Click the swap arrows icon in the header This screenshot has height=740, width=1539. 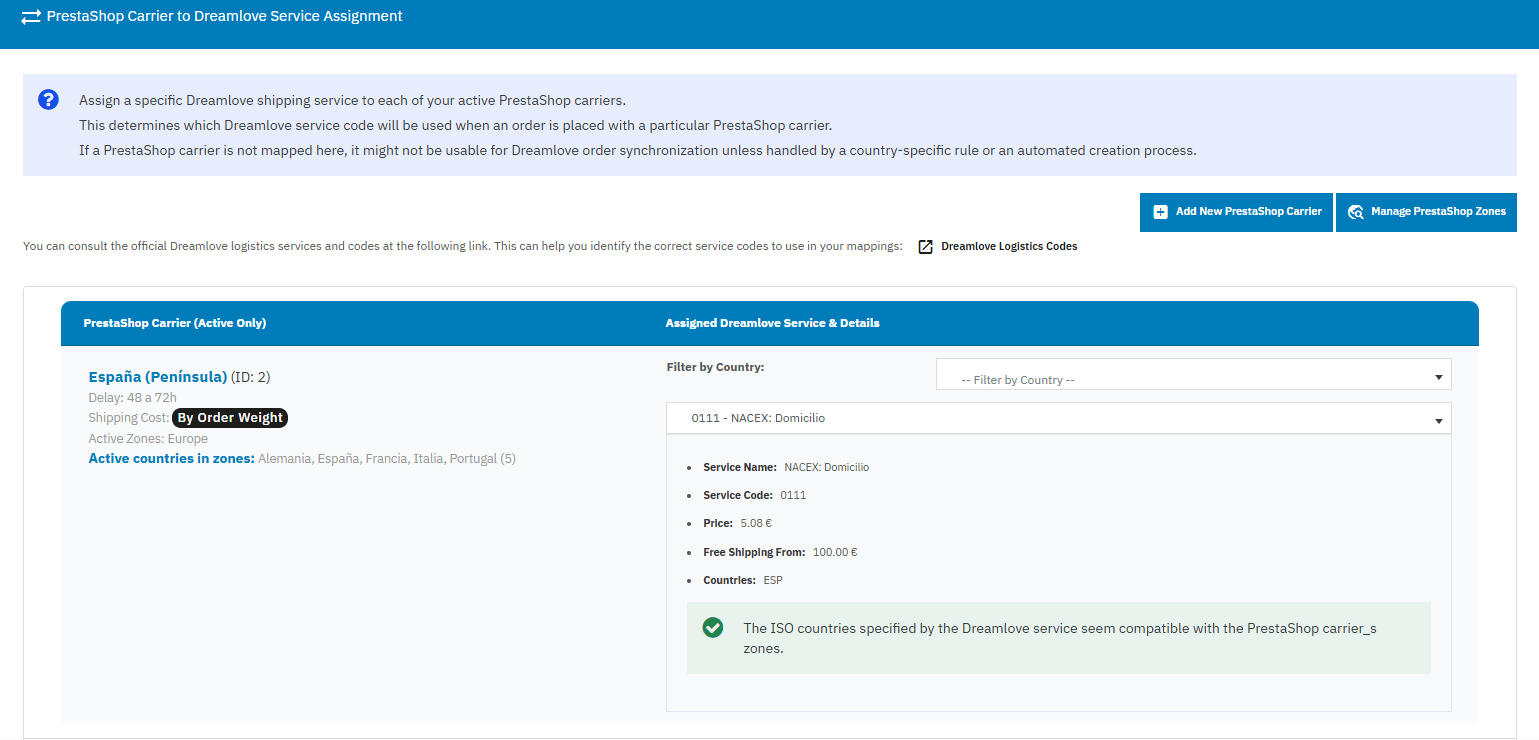tap(31, 17)
